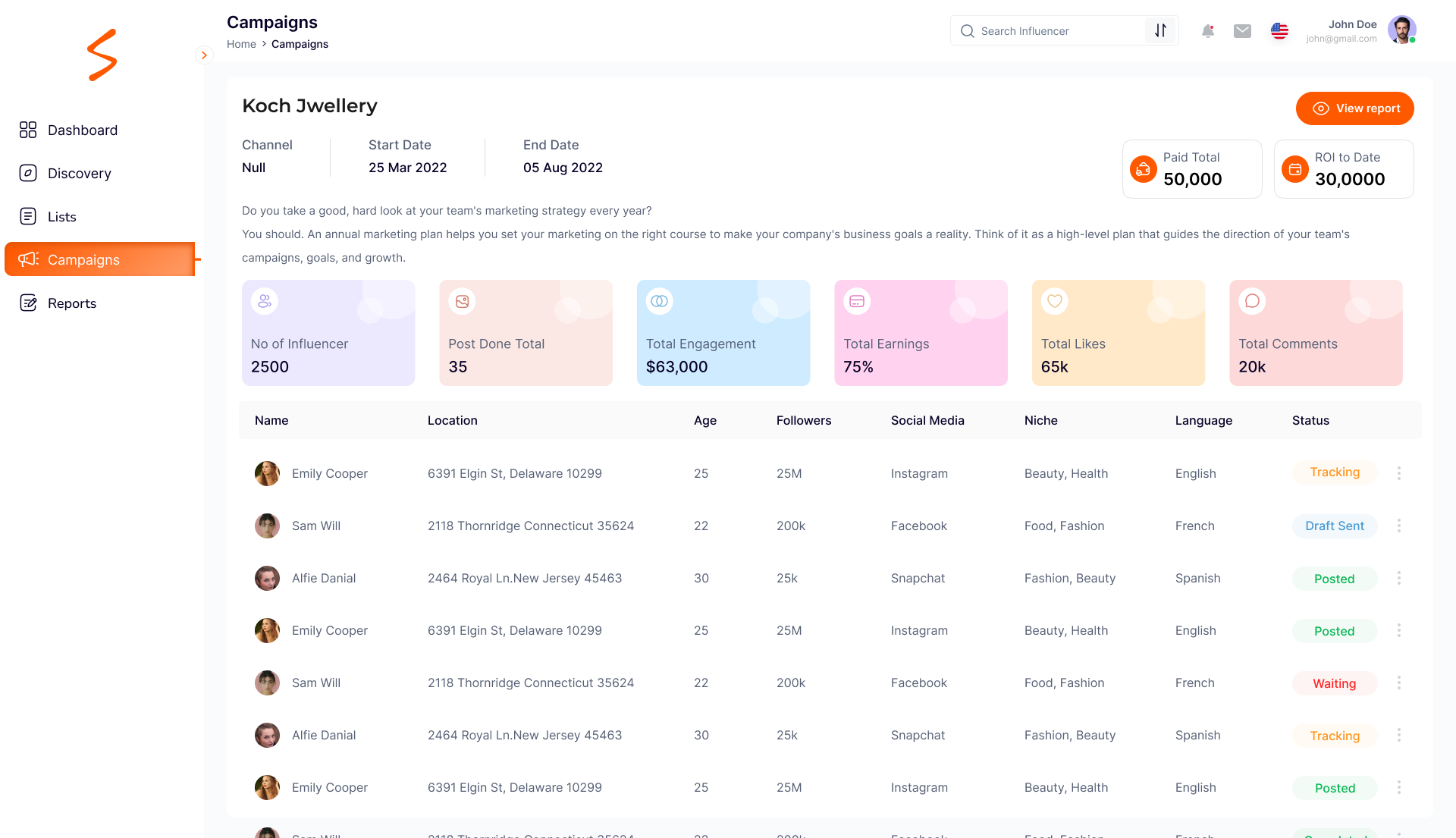Go to Discovery in sidebar
Image resolution: width=1456 pixels, height=838 pixels.
(79, 174)
